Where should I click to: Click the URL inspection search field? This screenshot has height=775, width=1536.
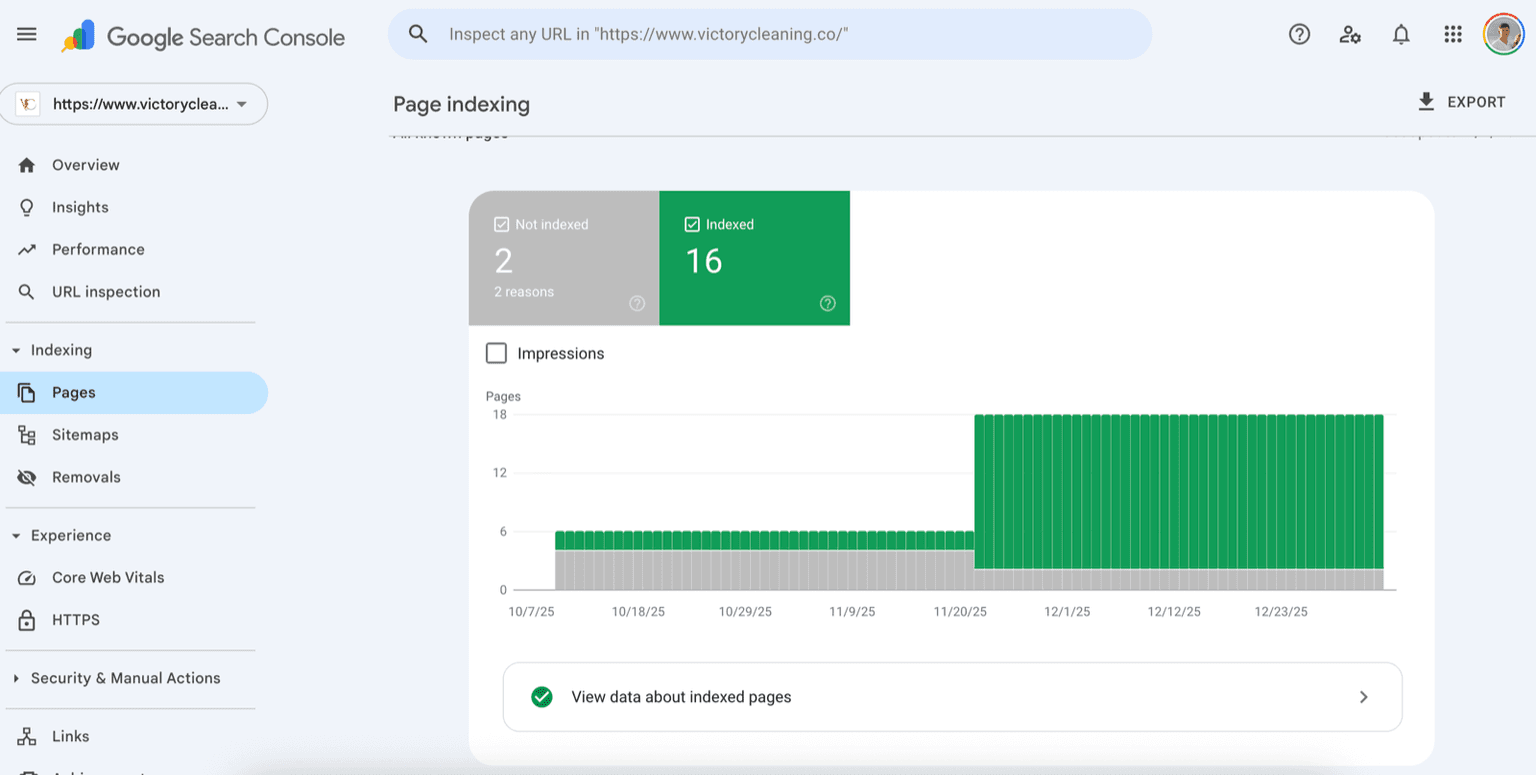(x=770, y=34)
